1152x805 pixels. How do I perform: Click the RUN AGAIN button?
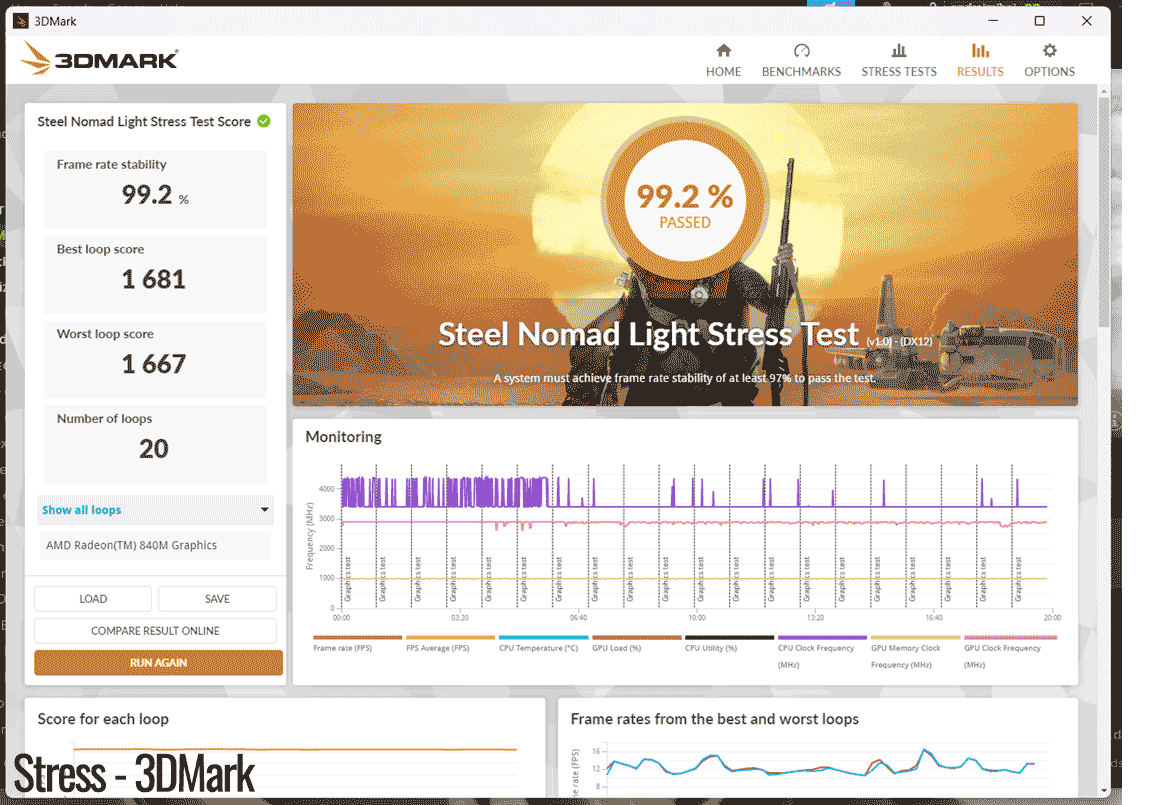[159, 663]
